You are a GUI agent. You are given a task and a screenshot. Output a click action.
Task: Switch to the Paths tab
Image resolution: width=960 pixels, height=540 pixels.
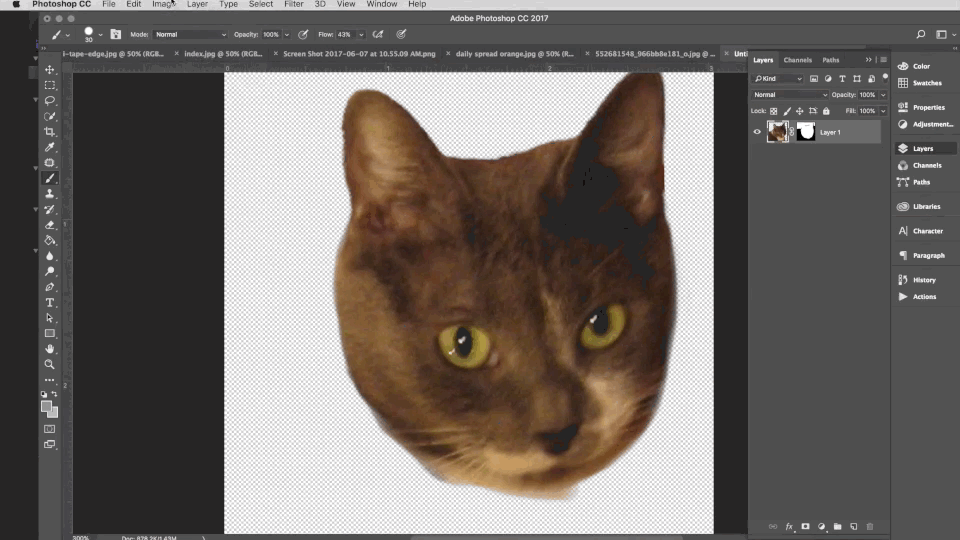coord(831,60)
